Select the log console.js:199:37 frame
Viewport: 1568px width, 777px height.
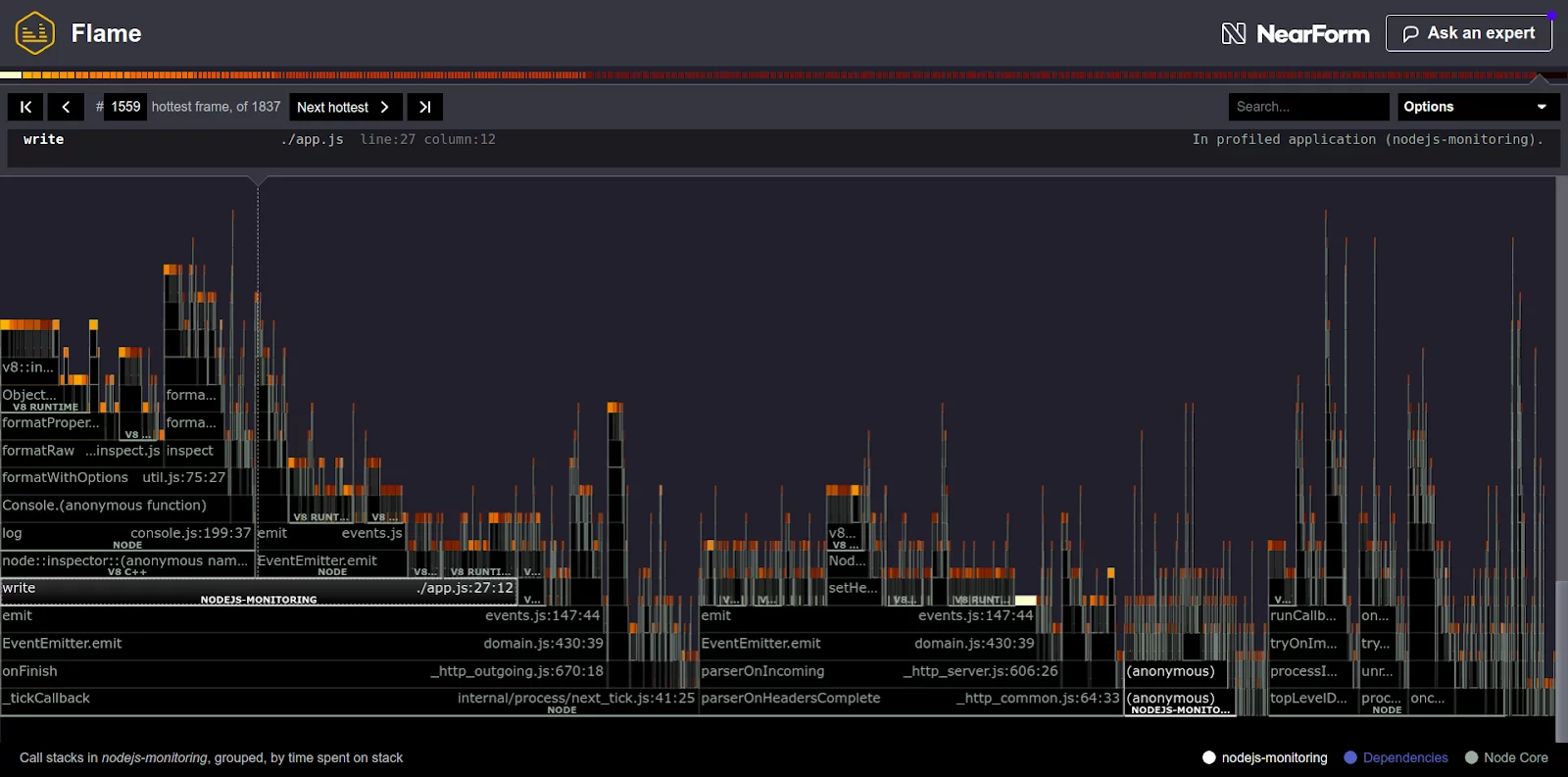point(127,536)
